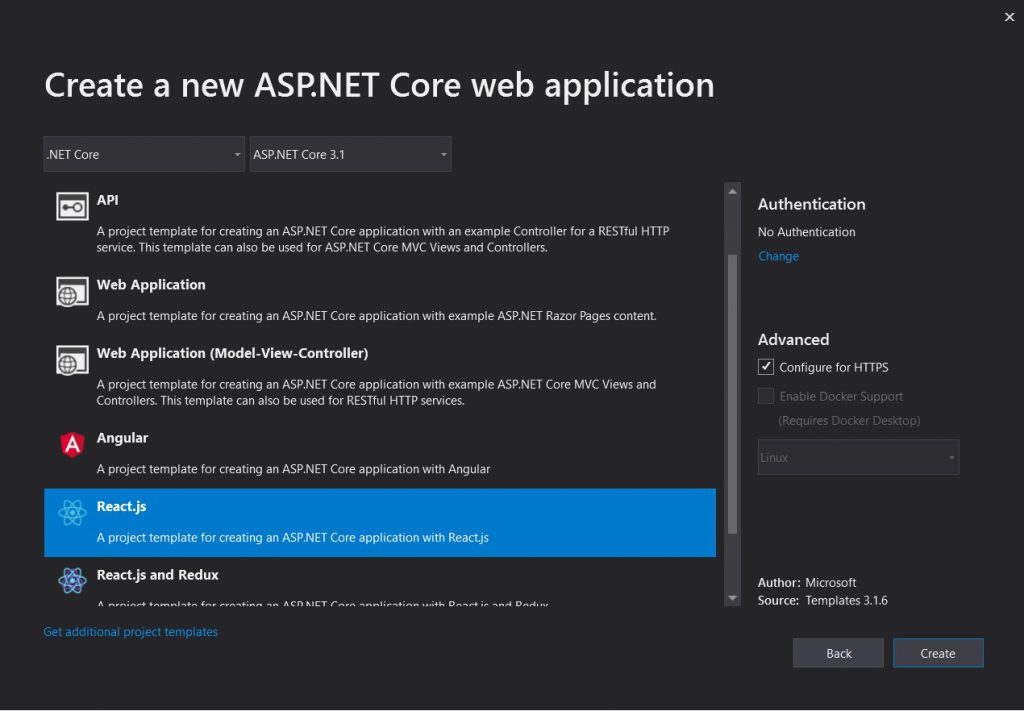Image resolution: width=1024 pixels, height=711 pixels.
Task: Click the scrollbar down arrow
Action: click(733, 597)
